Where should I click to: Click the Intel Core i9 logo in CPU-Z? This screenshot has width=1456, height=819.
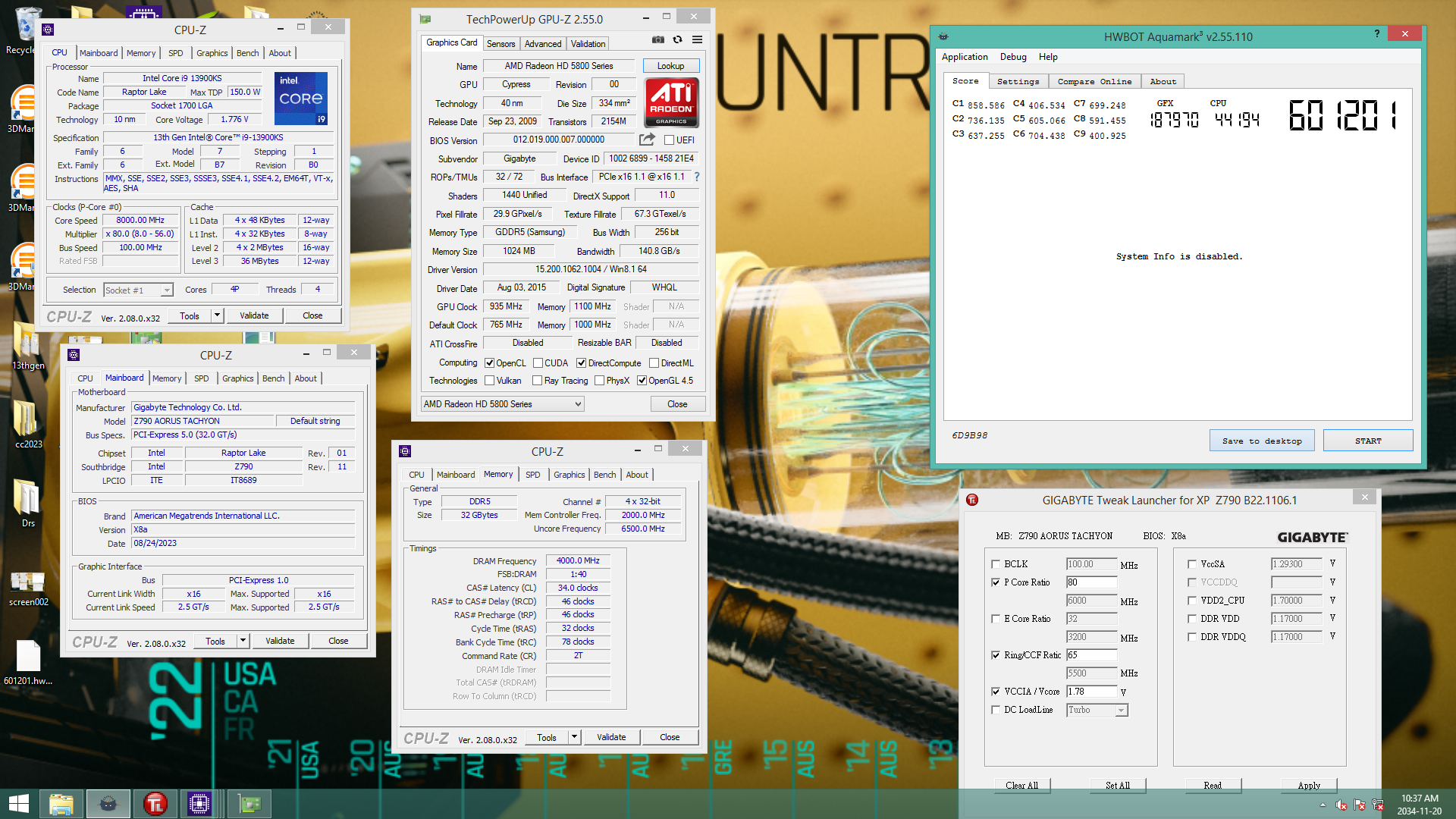click(x=300, y=98)
